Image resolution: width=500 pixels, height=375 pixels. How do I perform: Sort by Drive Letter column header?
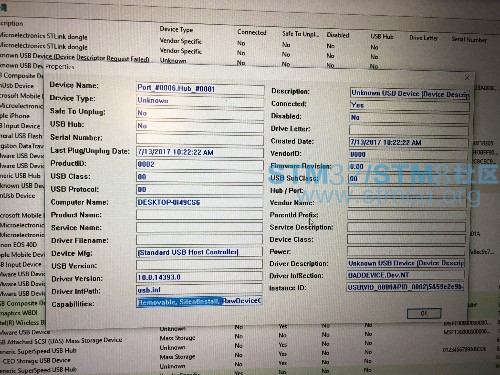pos(423,38)
